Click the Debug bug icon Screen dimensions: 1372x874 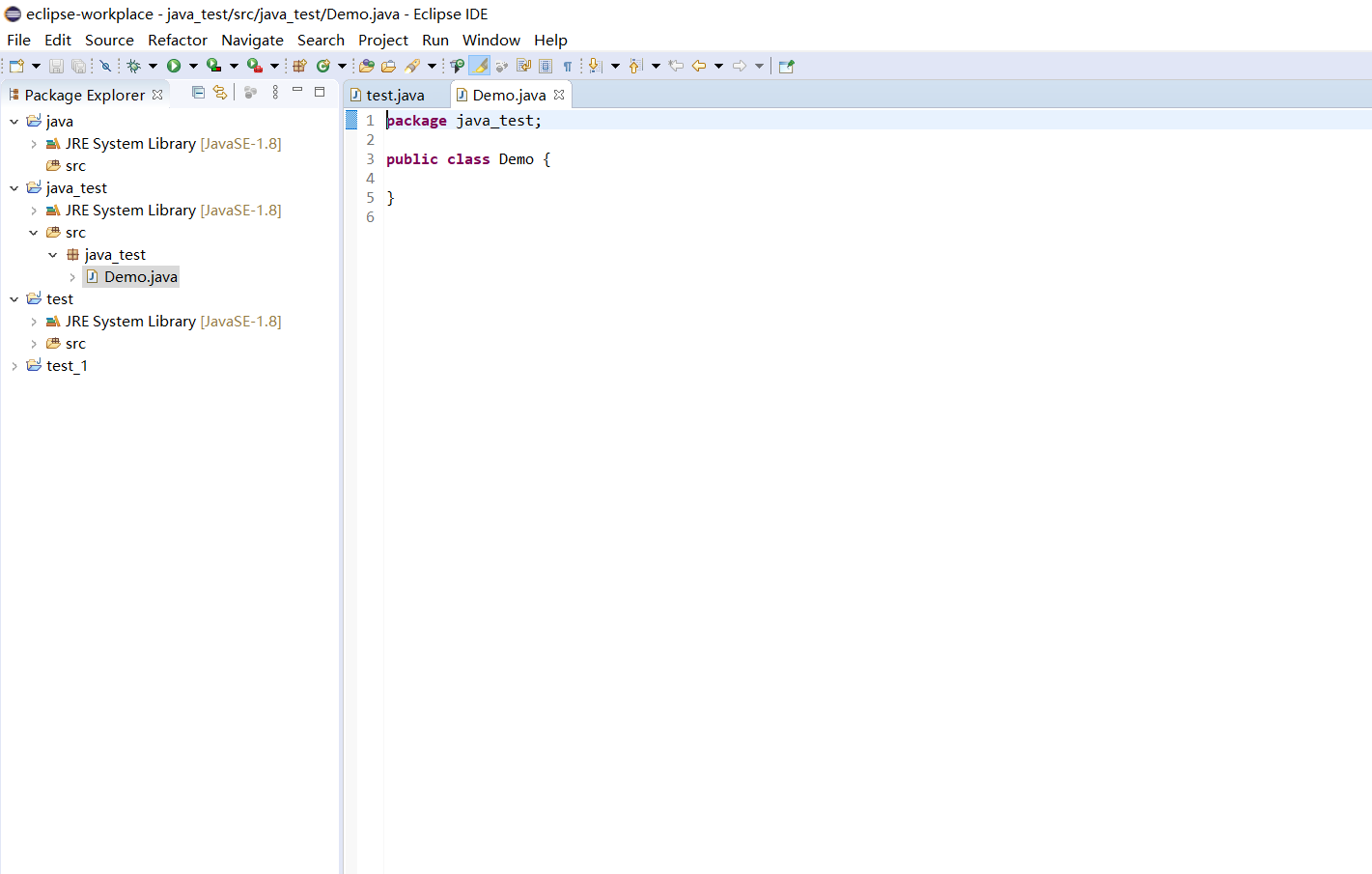(133, 66)
